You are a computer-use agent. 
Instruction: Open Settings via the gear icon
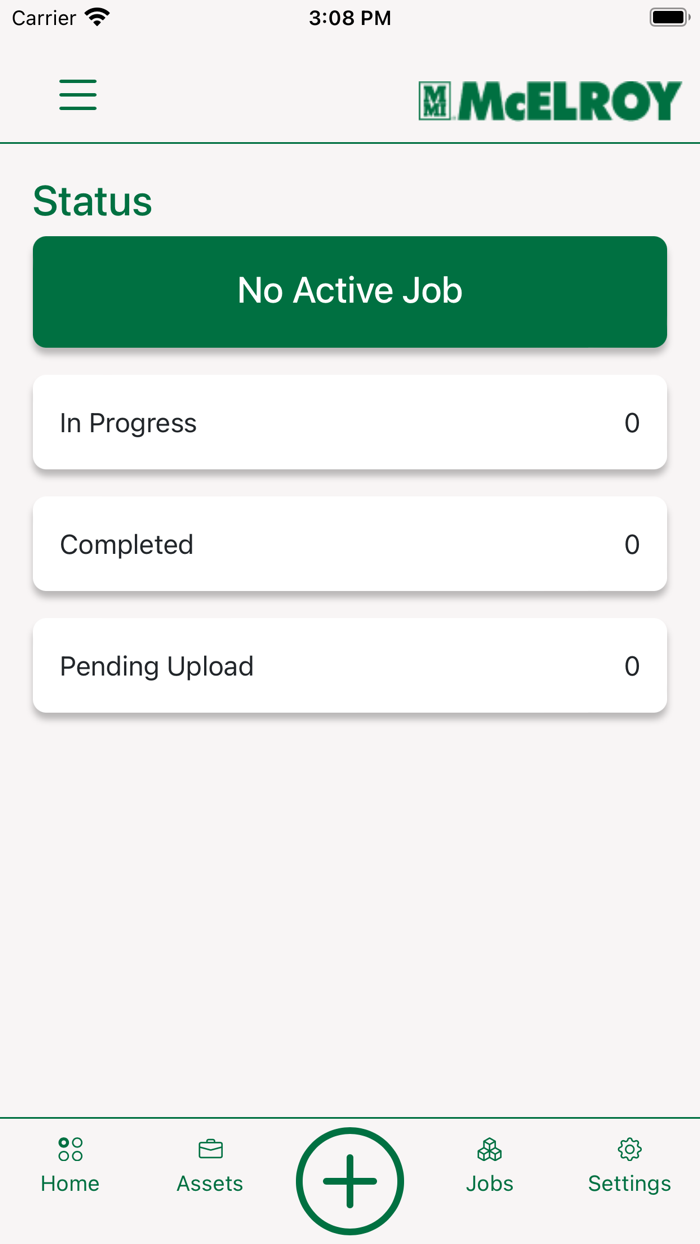tap(629, 1149)
